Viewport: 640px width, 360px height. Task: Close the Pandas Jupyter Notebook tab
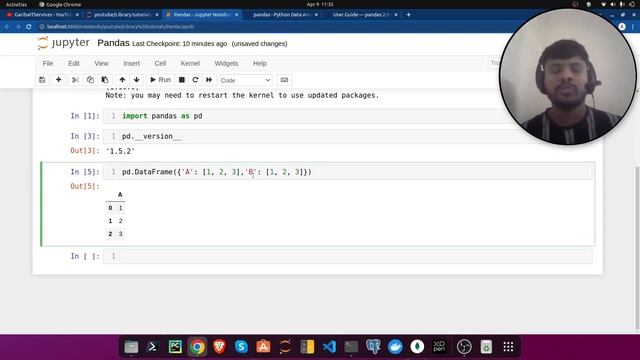[x=236, y=15]
